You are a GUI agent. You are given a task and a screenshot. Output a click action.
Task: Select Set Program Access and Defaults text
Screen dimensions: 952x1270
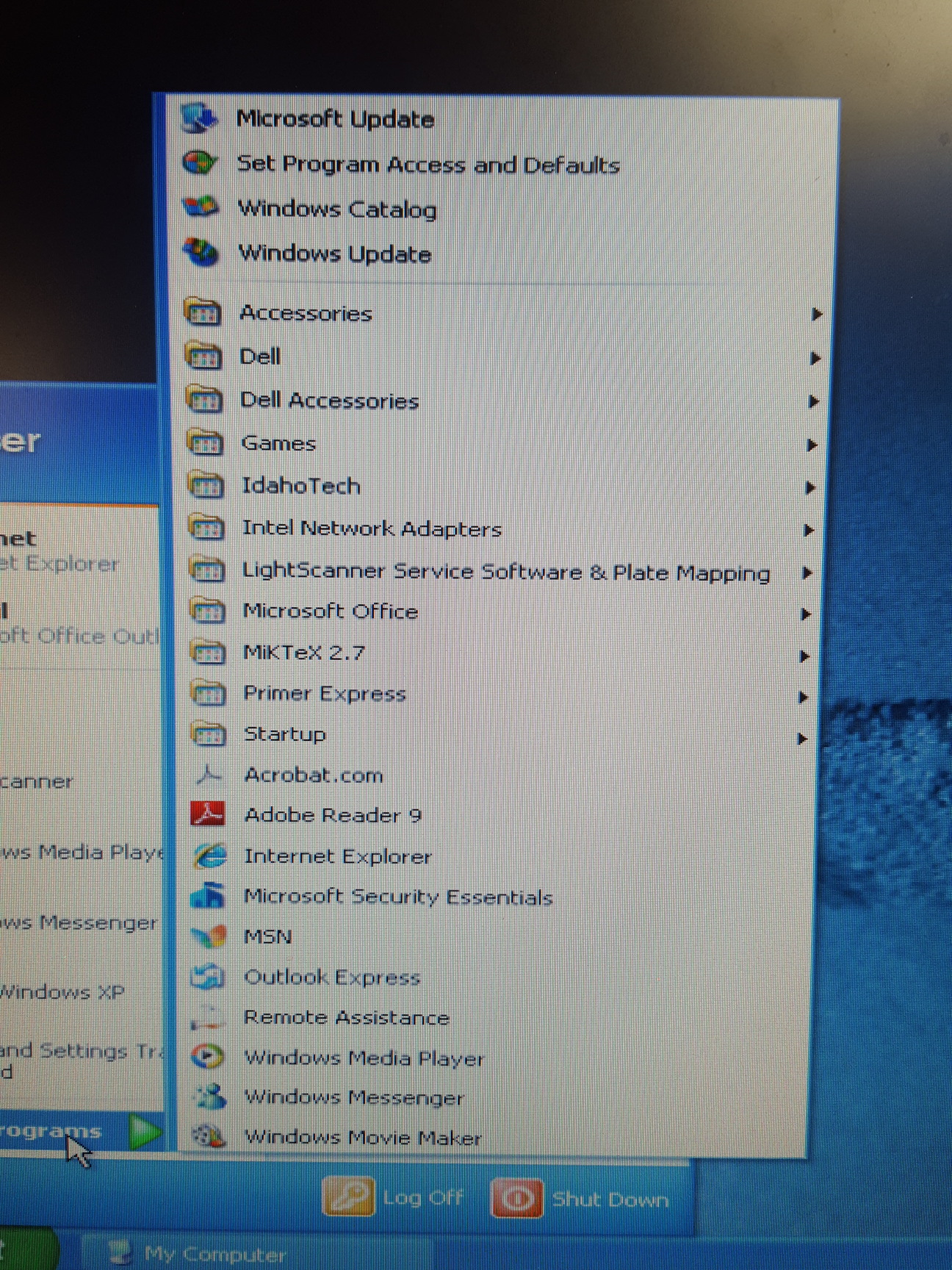pos(428,164)
